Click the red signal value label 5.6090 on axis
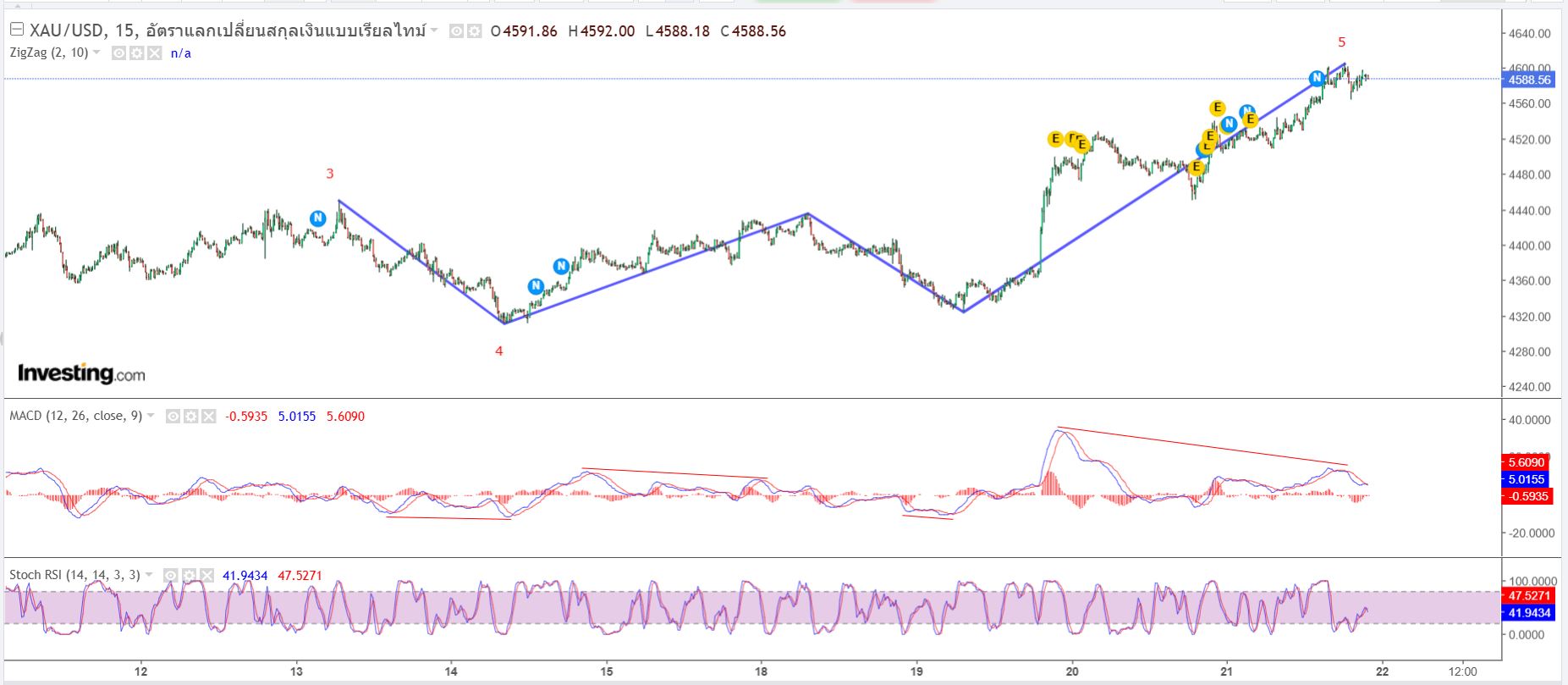Screen dimensions: 1568x685 (1527, 462)
